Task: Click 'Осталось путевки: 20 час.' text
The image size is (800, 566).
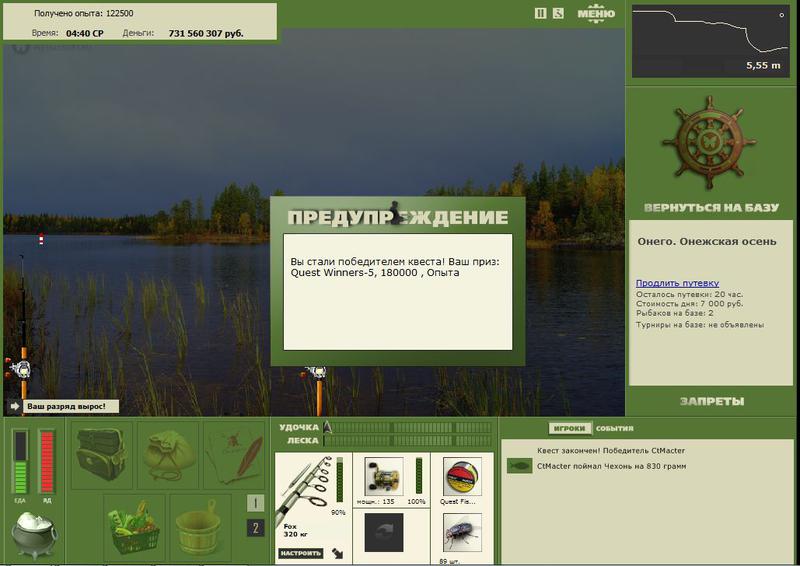Action: 689,294
